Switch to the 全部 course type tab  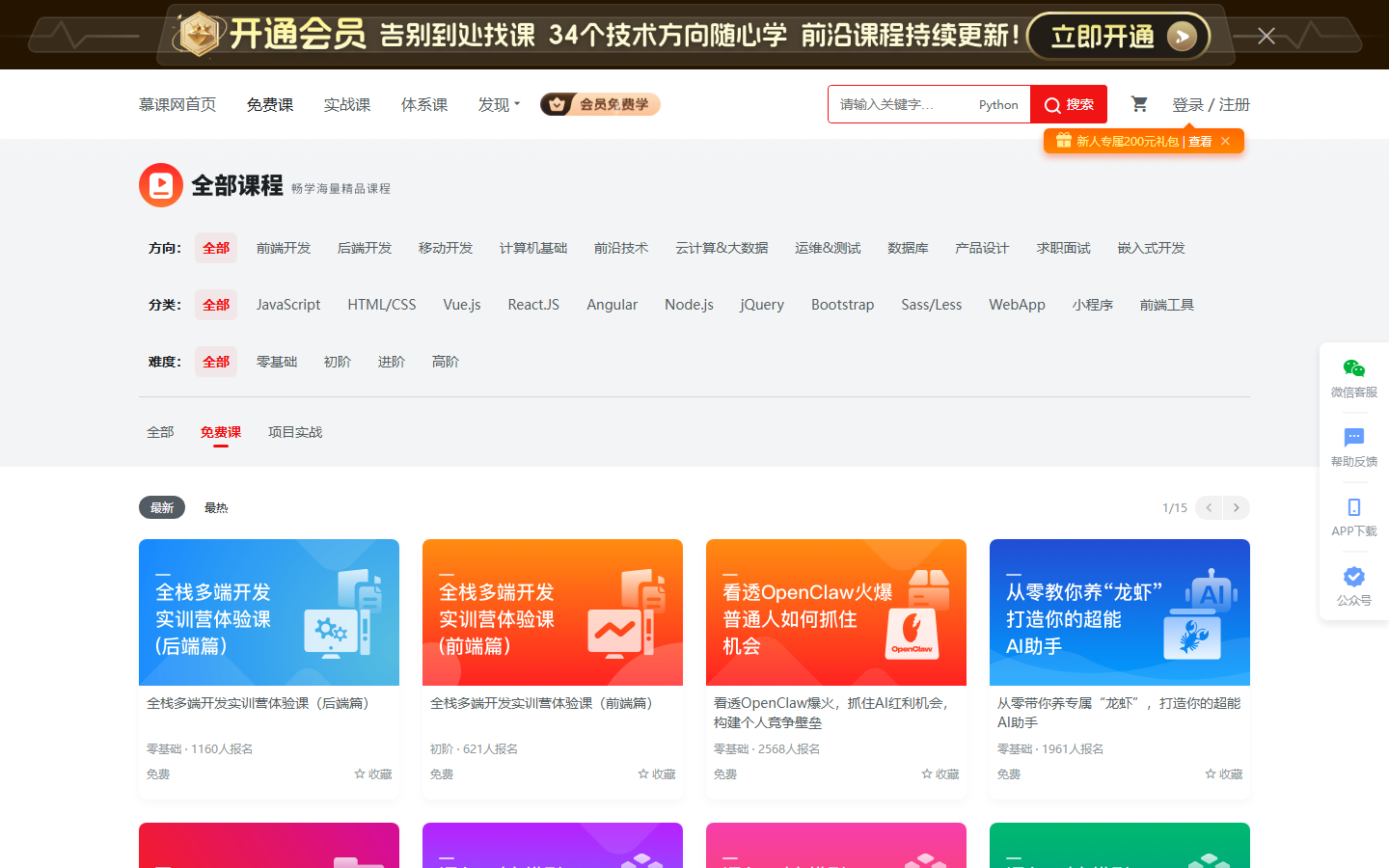click(160, 432)
